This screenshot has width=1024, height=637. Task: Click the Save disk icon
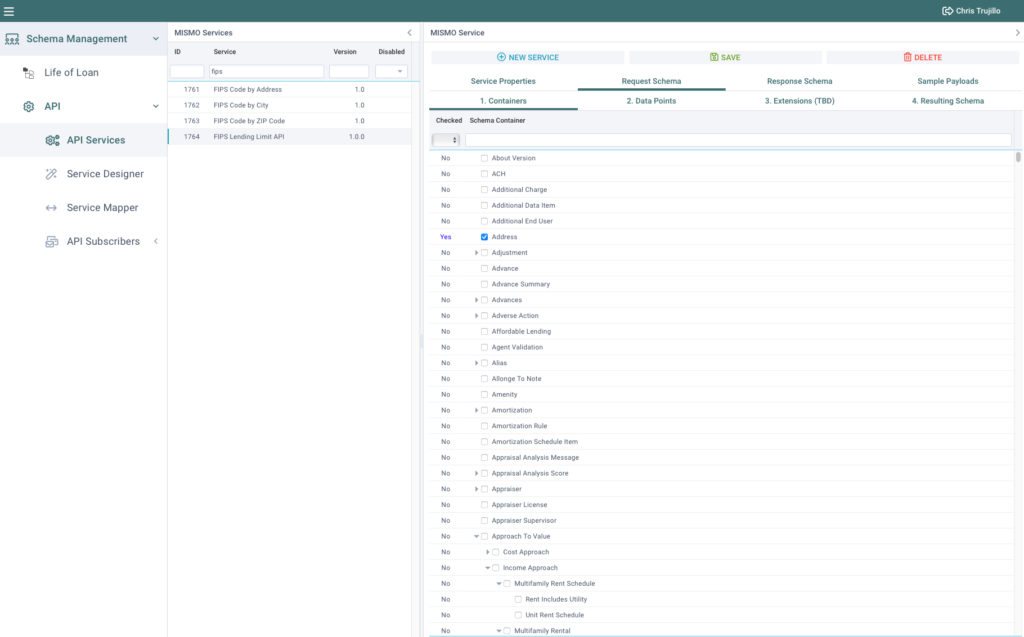pyautogui.click(x=714, y=57)
